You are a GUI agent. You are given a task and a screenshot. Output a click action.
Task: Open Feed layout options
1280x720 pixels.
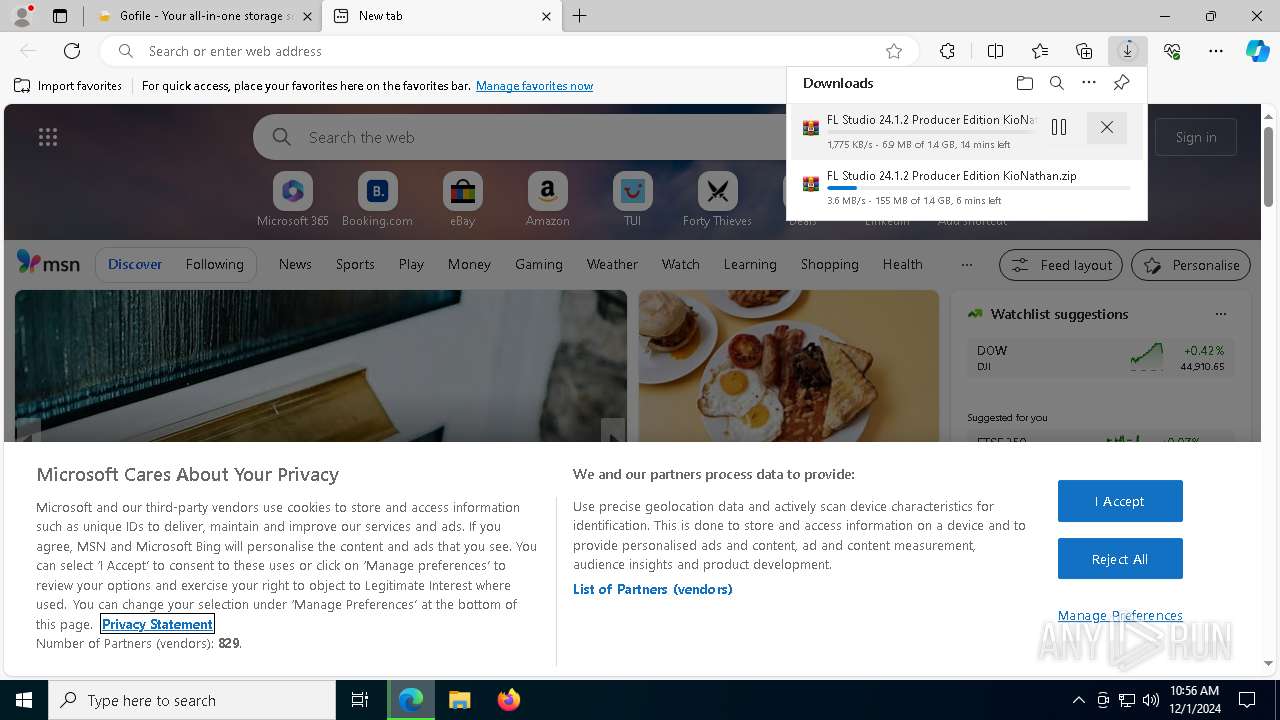(1061, 265)
